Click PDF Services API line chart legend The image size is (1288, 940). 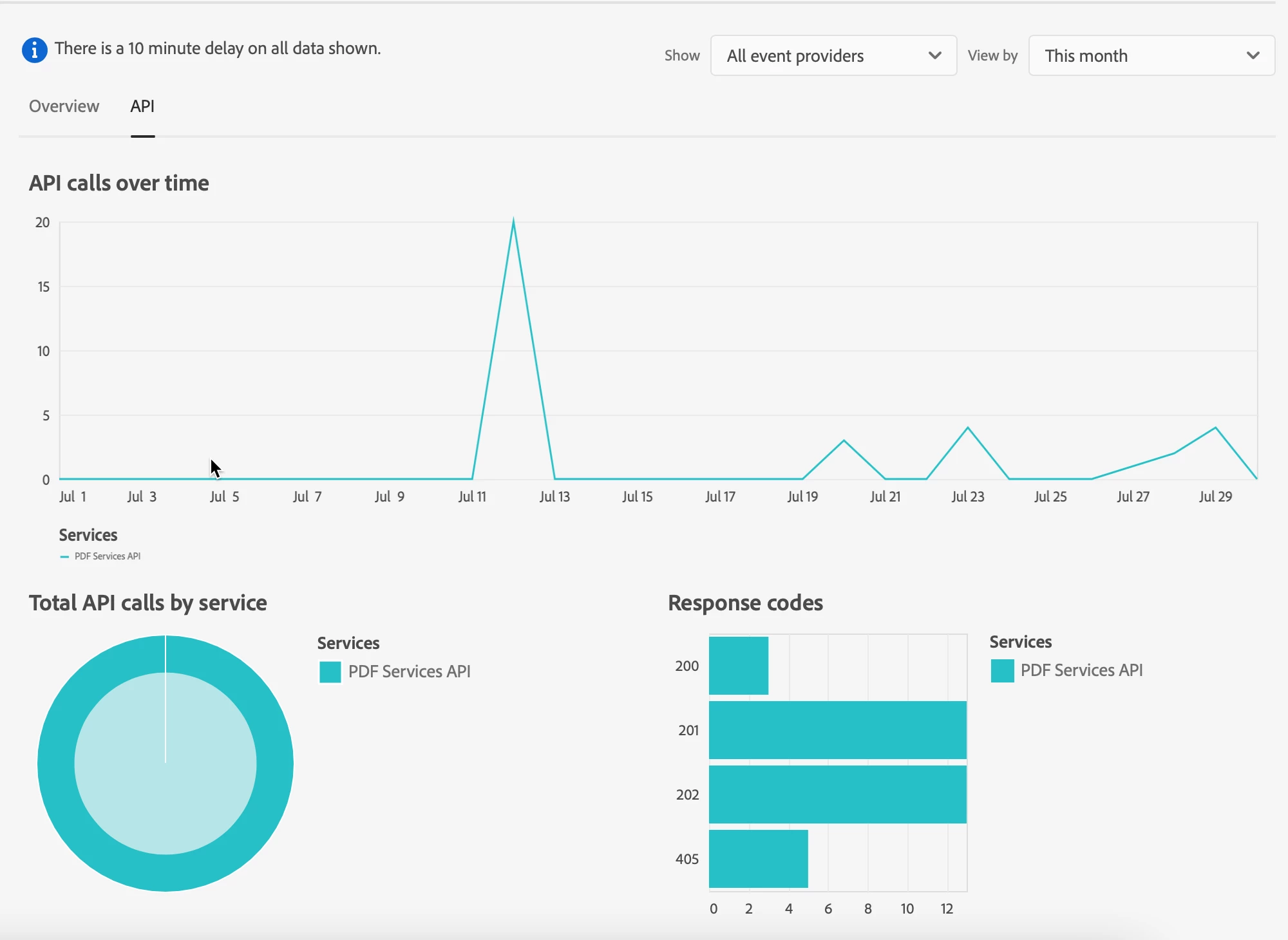pyautogui.click(x=107, y=556)
